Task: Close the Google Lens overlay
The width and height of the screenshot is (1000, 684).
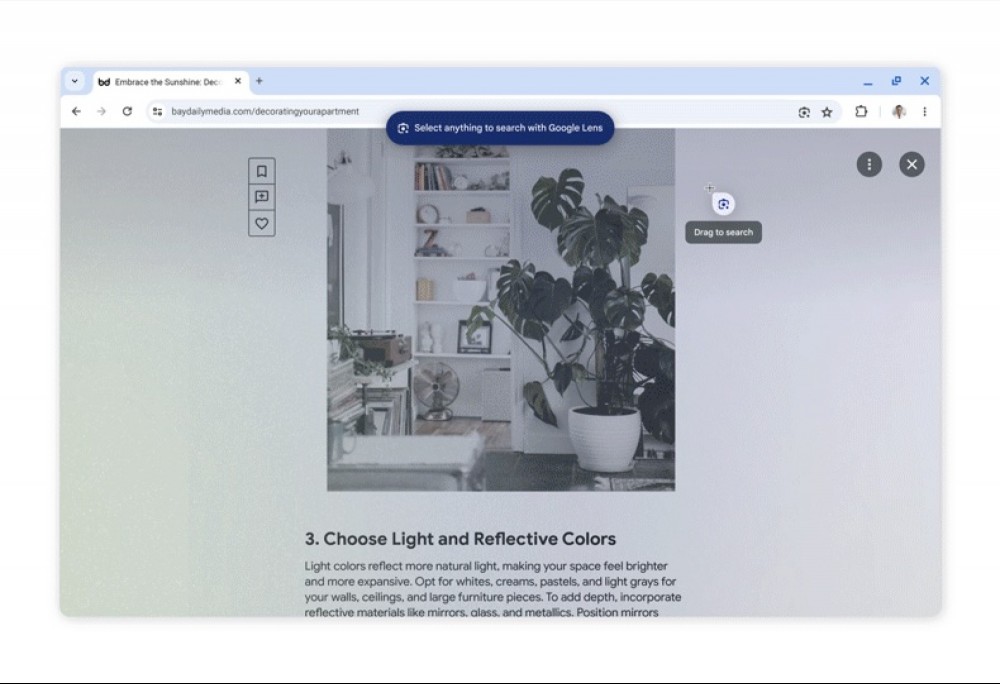Action: tap(912, 164)
